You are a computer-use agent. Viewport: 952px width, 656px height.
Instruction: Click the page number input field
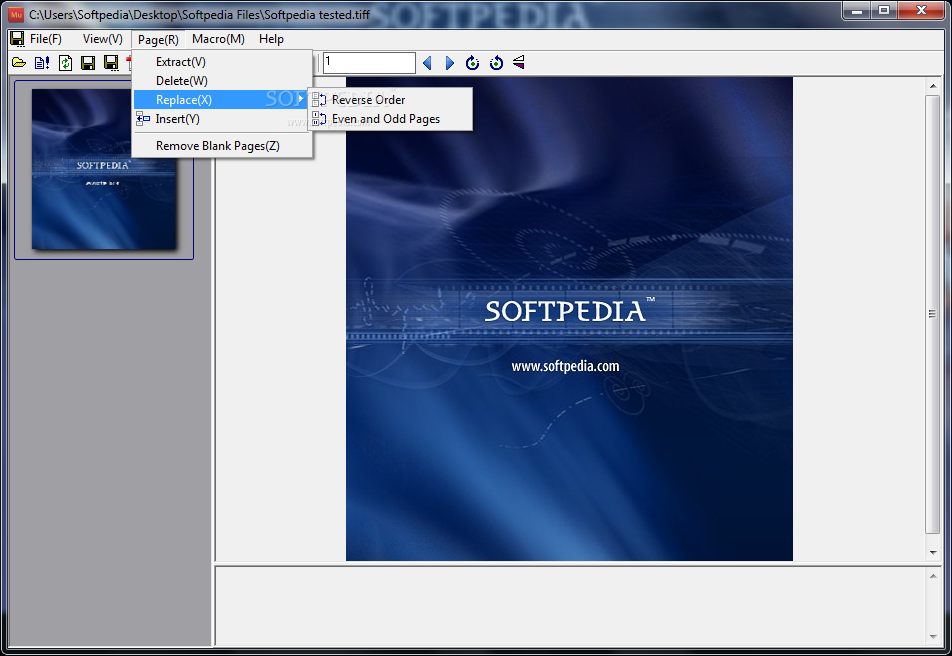[x=369, y=63]
